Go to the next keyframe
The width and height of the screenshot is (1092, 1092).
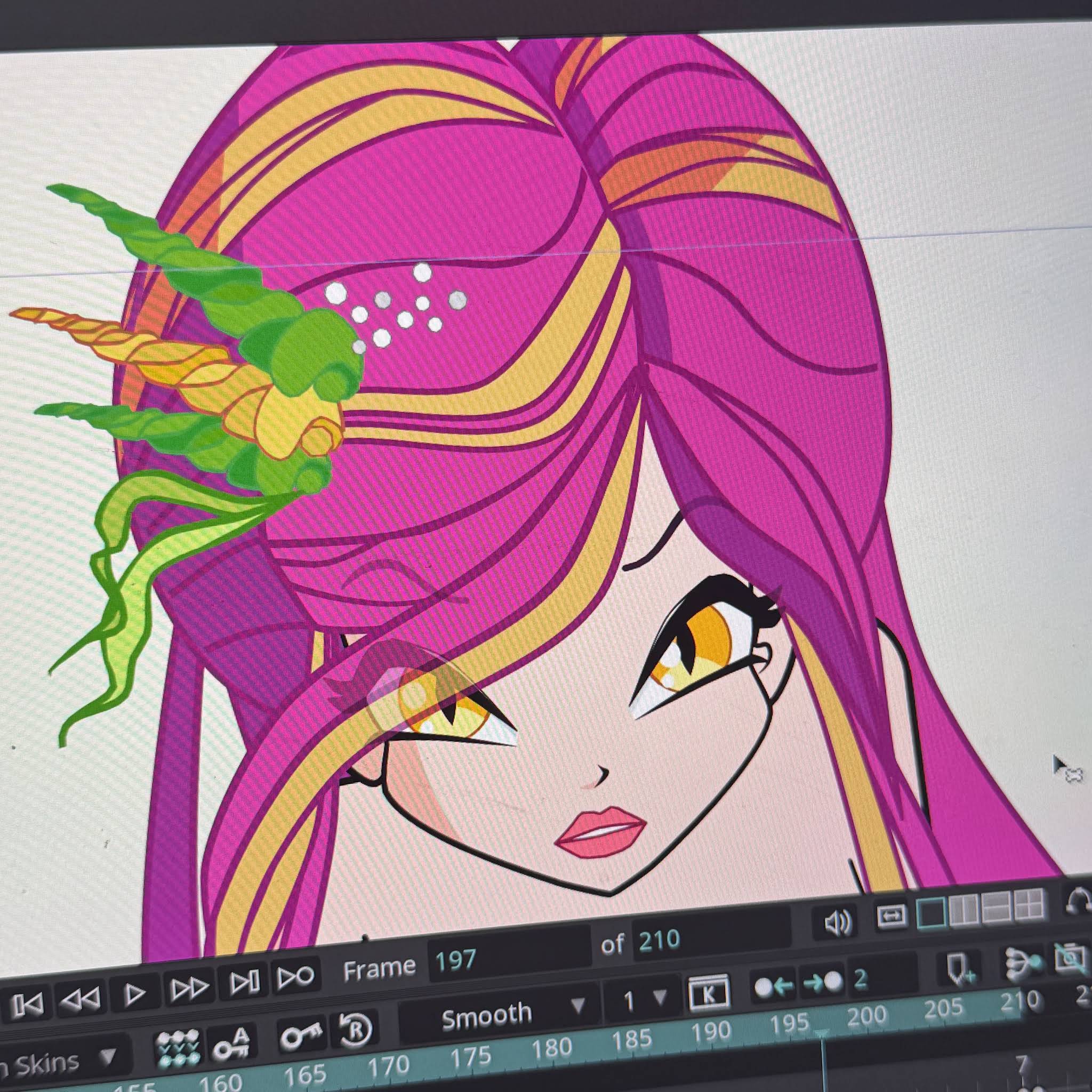(822, 982)
